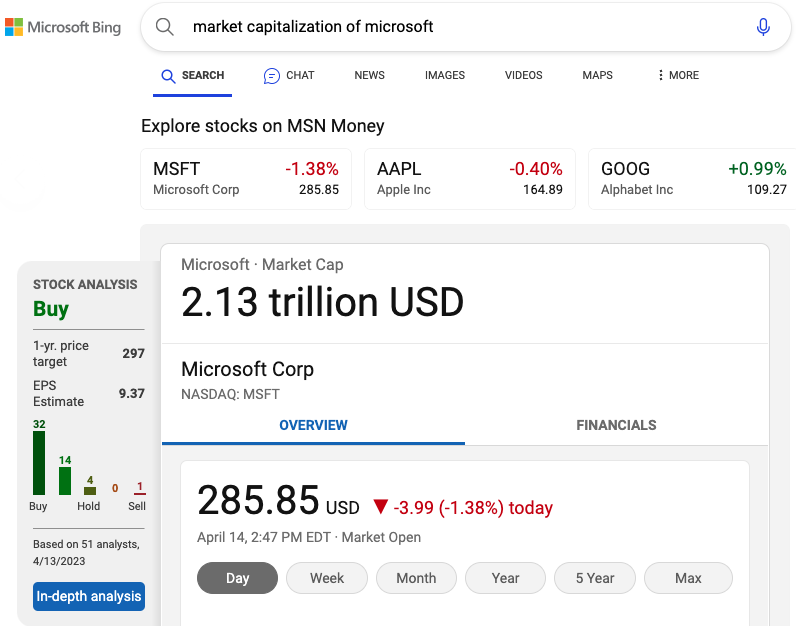The image size is (796, 626).
Task: Click the 2.13 trillion USD market cap
Action: click(x=322, y=302)
